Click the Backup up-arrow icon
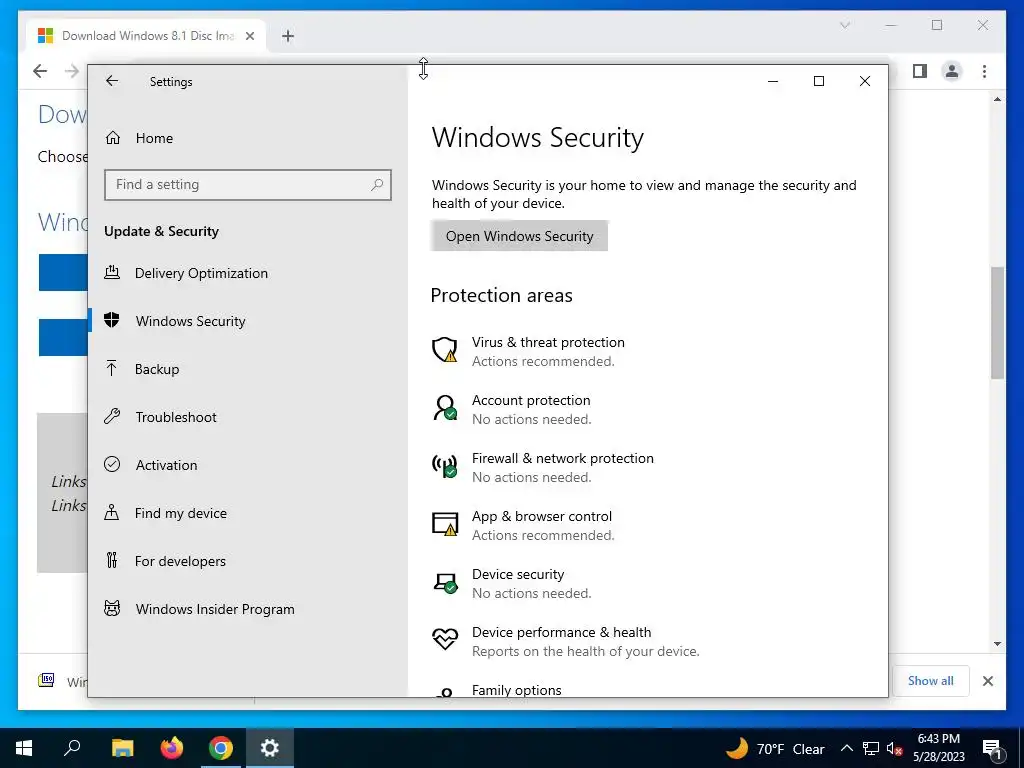The image size is (1024, 768). 112,368
